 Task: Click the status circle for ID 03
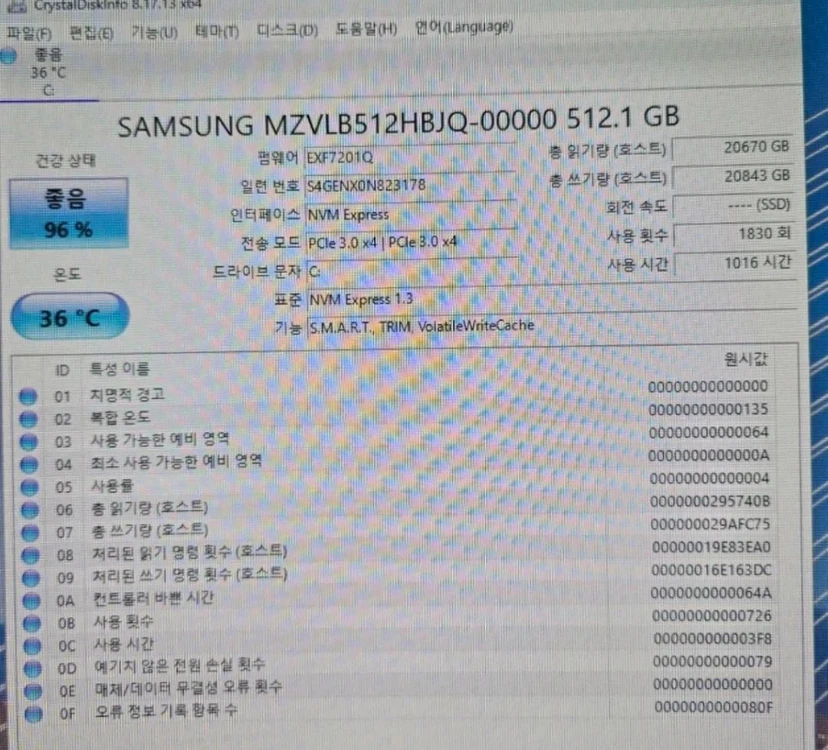[x=29, y=442]
